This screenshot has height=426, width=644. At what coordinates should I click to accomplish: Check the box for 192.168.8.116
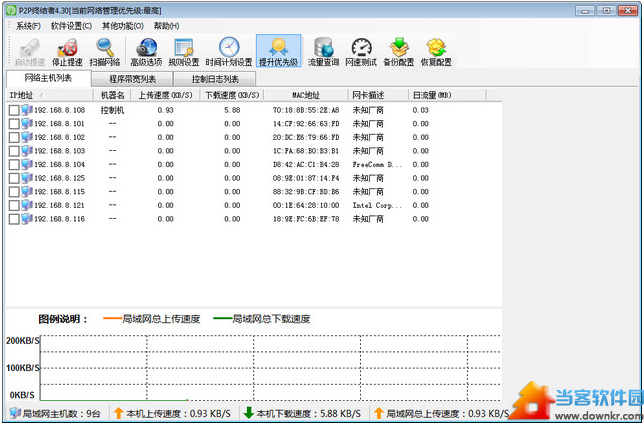tap(14, 219)
